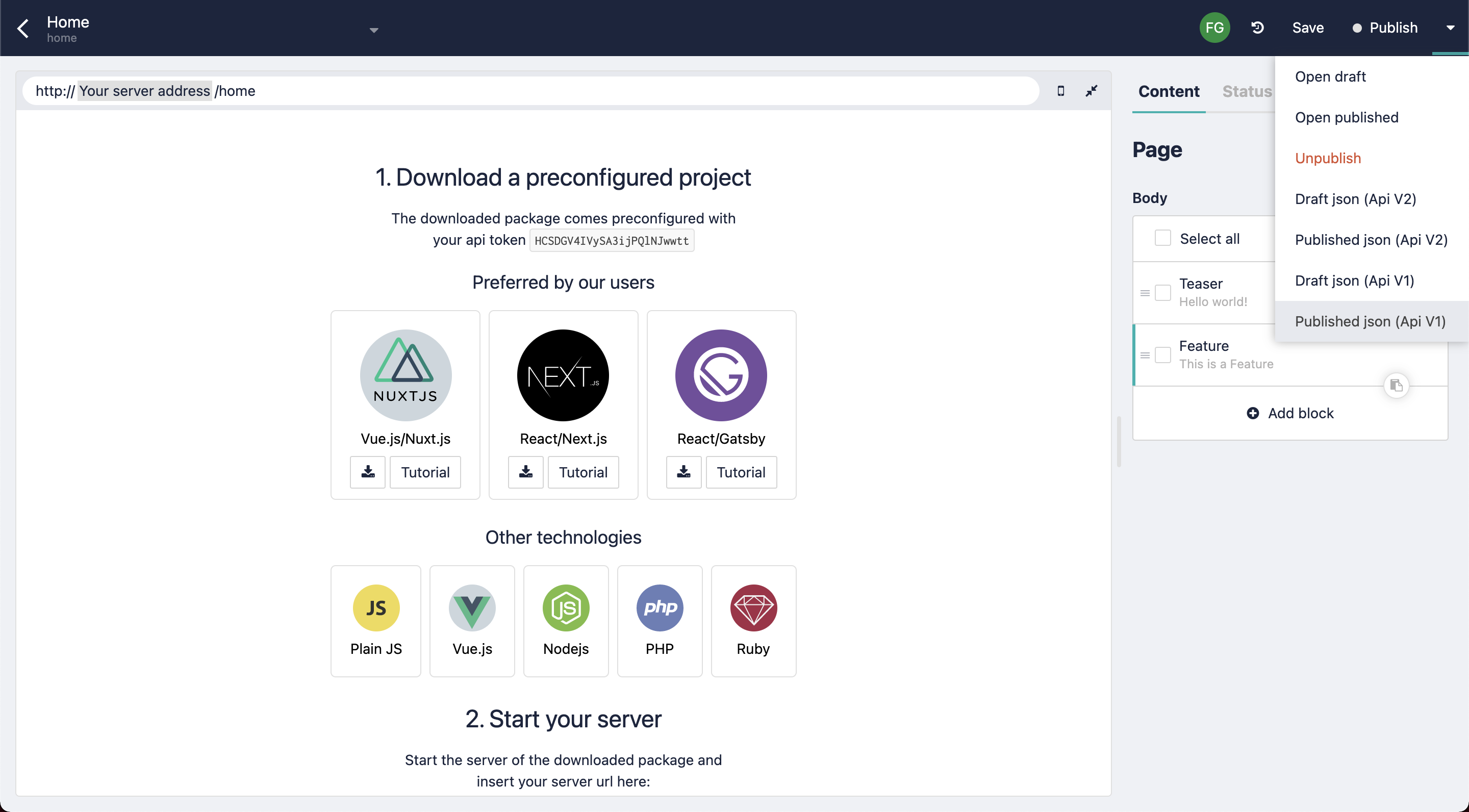This screenshot has width=1469, height=812.
Task: Click the Gatsby logo
Action: point(721,375)
